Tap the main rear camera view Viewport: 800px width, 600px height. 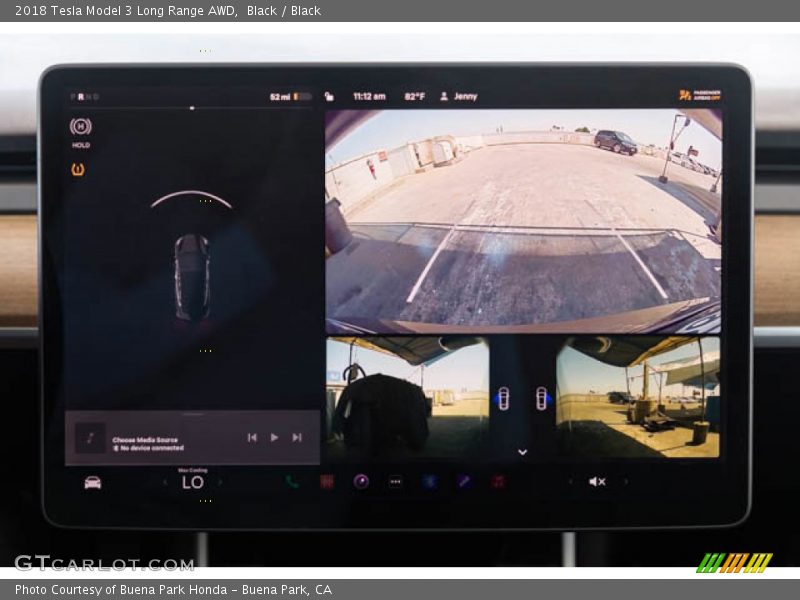pos(522,220)
